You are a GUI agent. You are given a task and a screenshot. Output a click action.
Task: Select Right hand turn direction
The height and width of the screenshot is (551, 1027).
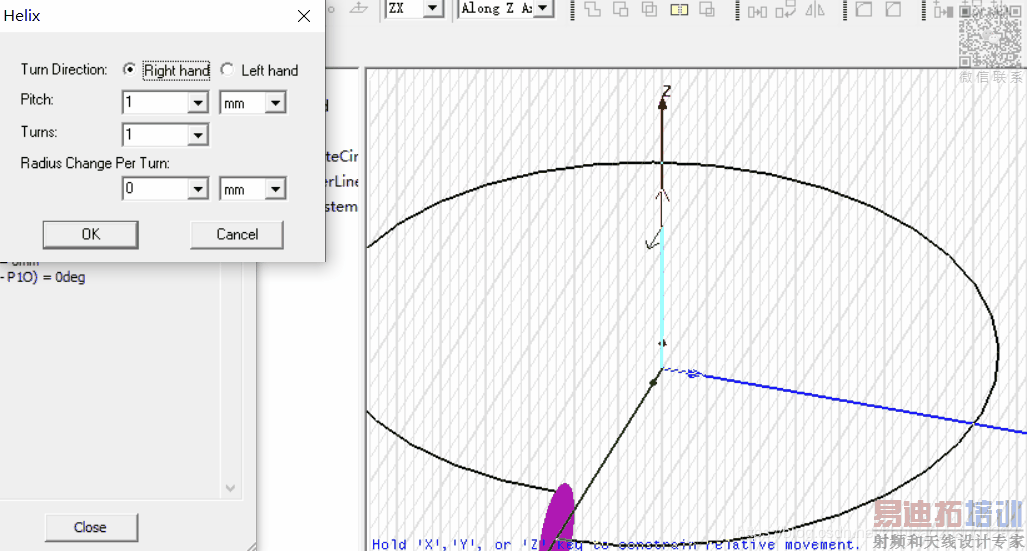[129, 70]
